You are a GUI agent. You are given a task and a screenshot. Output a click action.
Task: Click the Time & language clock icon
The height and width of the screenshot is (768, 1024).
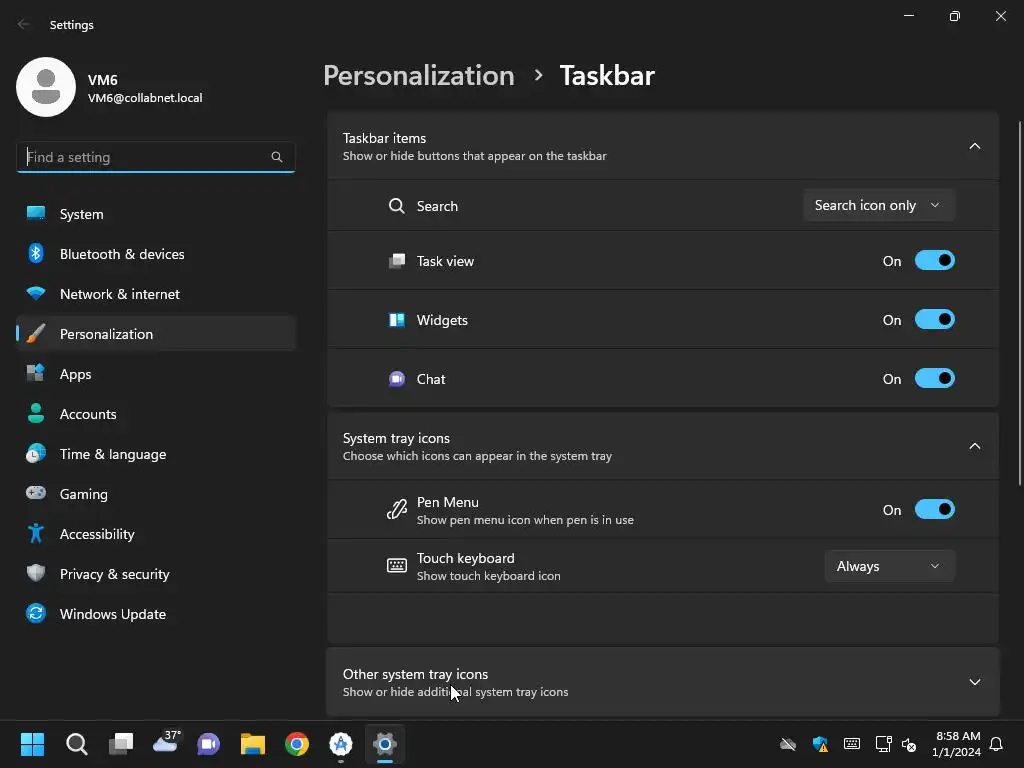pyautogui.click(x=36, y=454)
